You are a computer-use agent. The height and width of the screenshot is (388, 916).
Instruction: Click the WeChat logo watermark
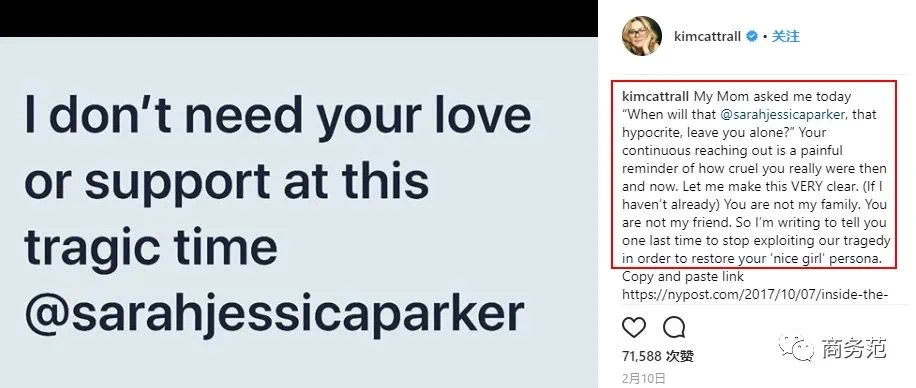796,349
